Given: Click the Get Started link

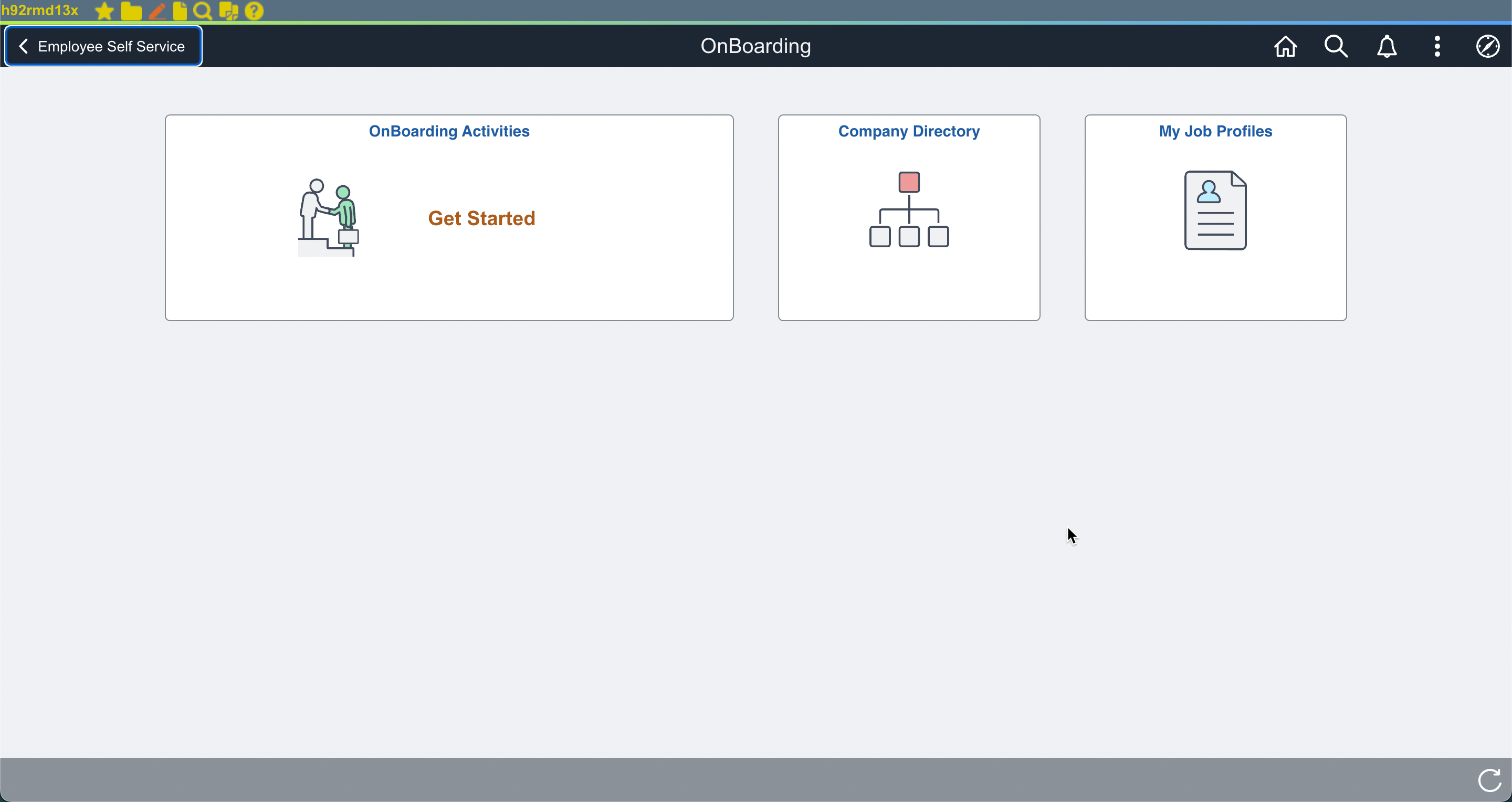Looking at the screenshot, I should (x=481, y=218).
